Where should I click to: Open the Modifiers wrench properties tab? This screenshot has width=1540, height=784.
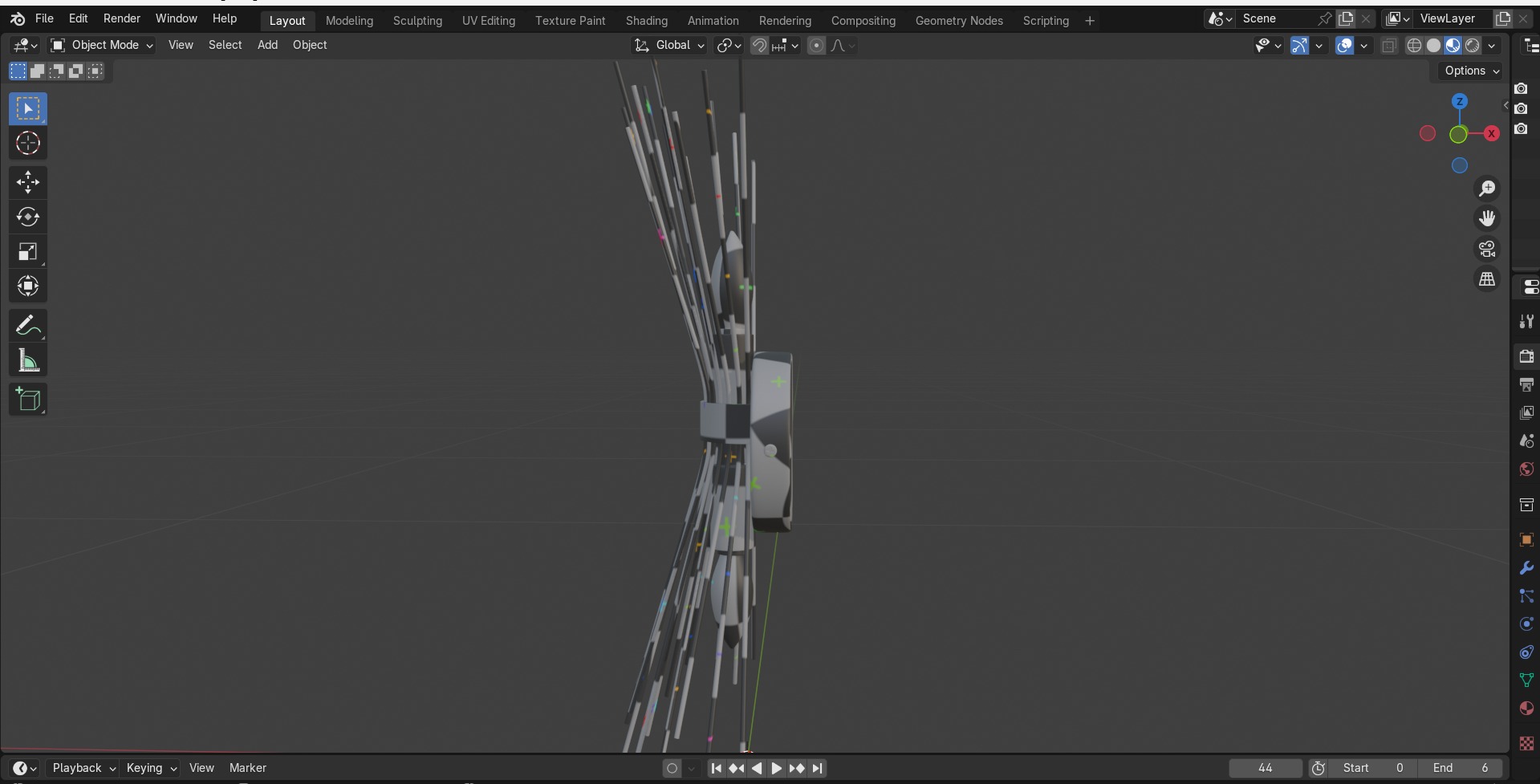point(1526,568)
